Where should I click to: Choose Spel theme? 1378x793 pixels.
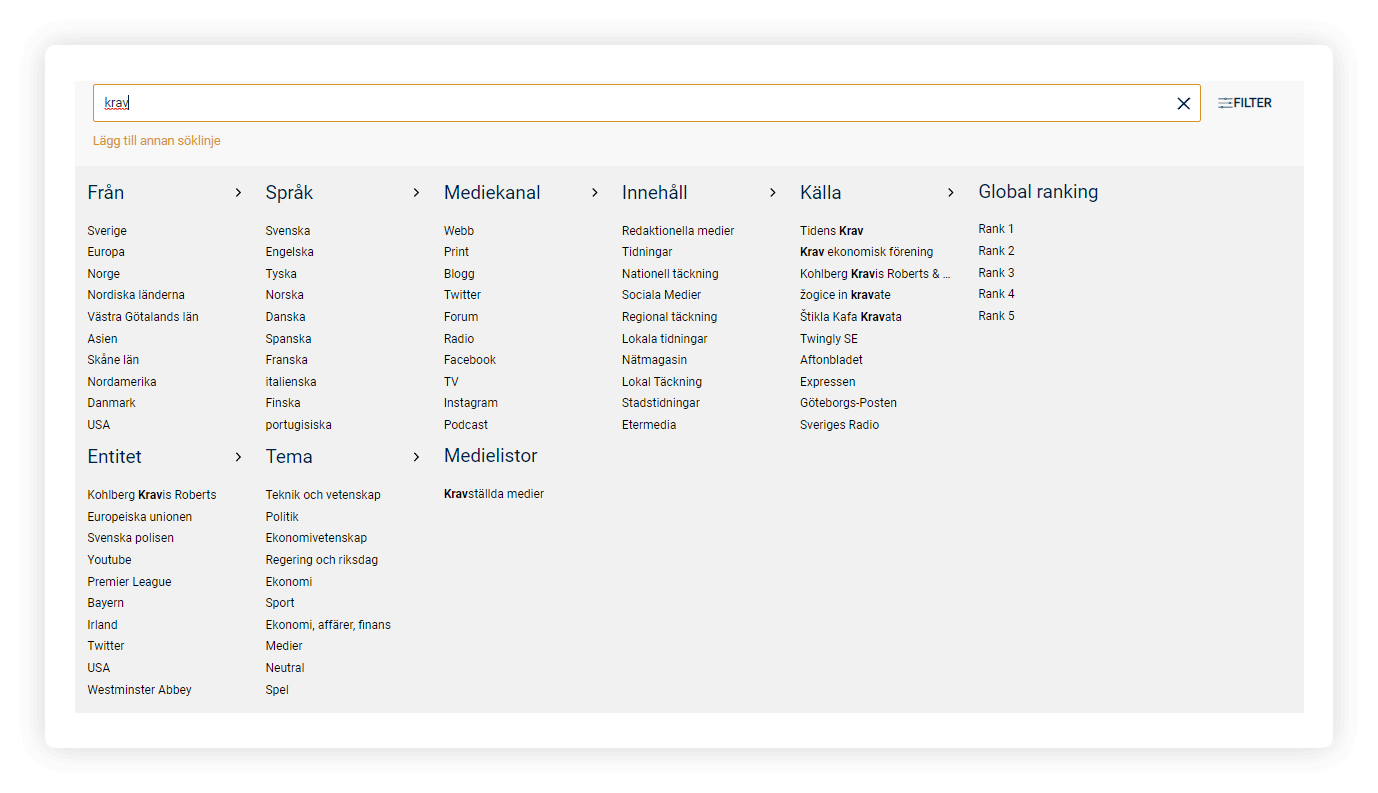277,690
